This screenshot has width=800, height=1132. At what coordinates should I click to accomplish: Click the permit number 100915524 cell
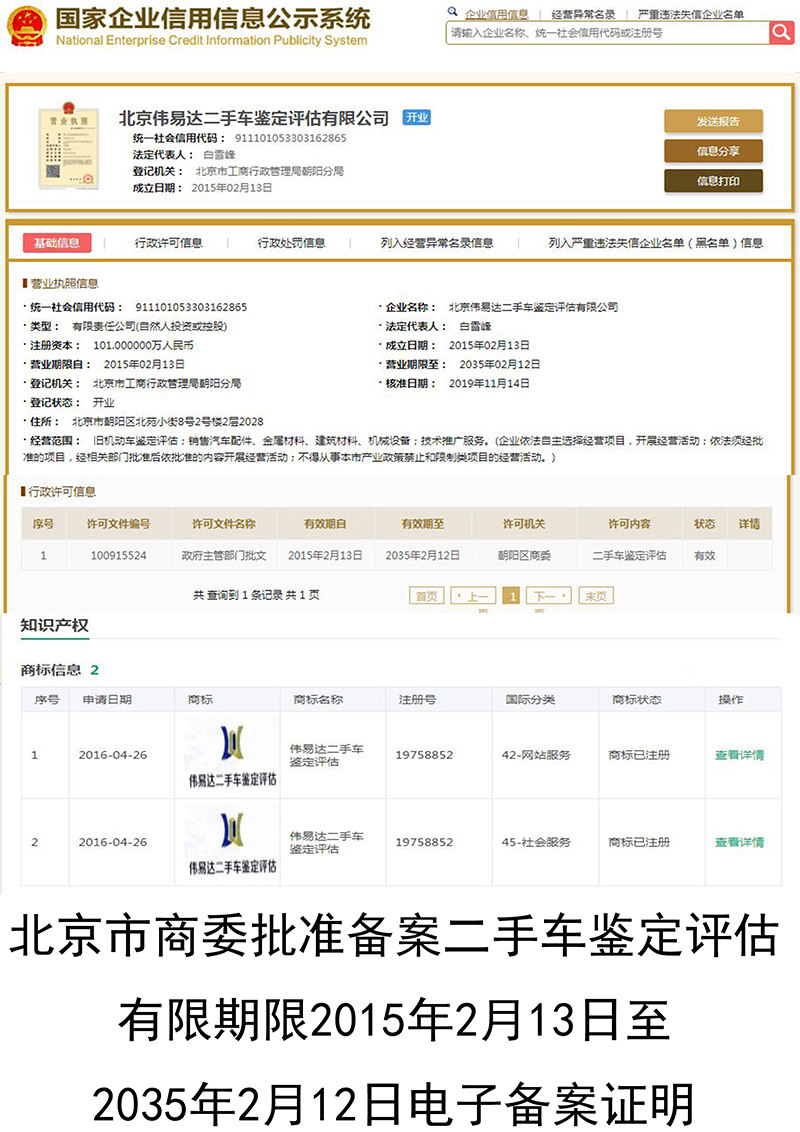pos(118,555)
